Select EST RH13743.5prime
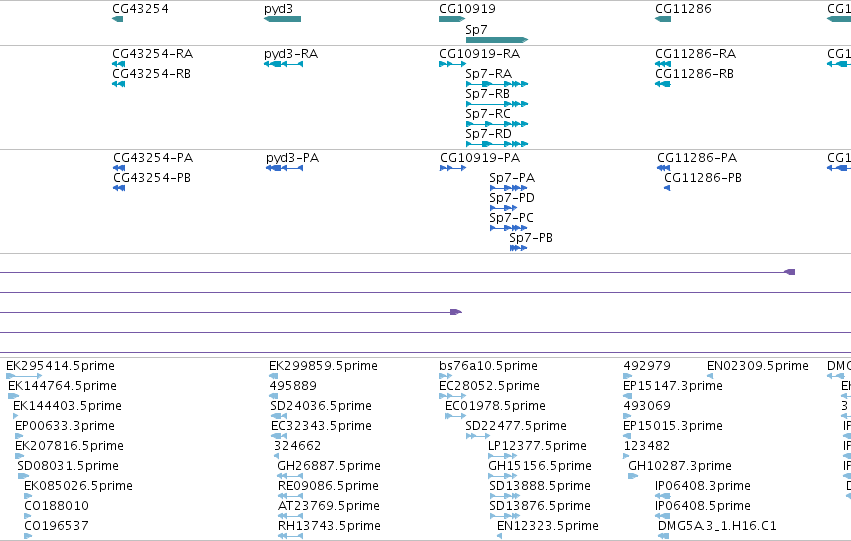Image resolution: width=851 pixels, height=541 pixels. click(x=290, y=536)
